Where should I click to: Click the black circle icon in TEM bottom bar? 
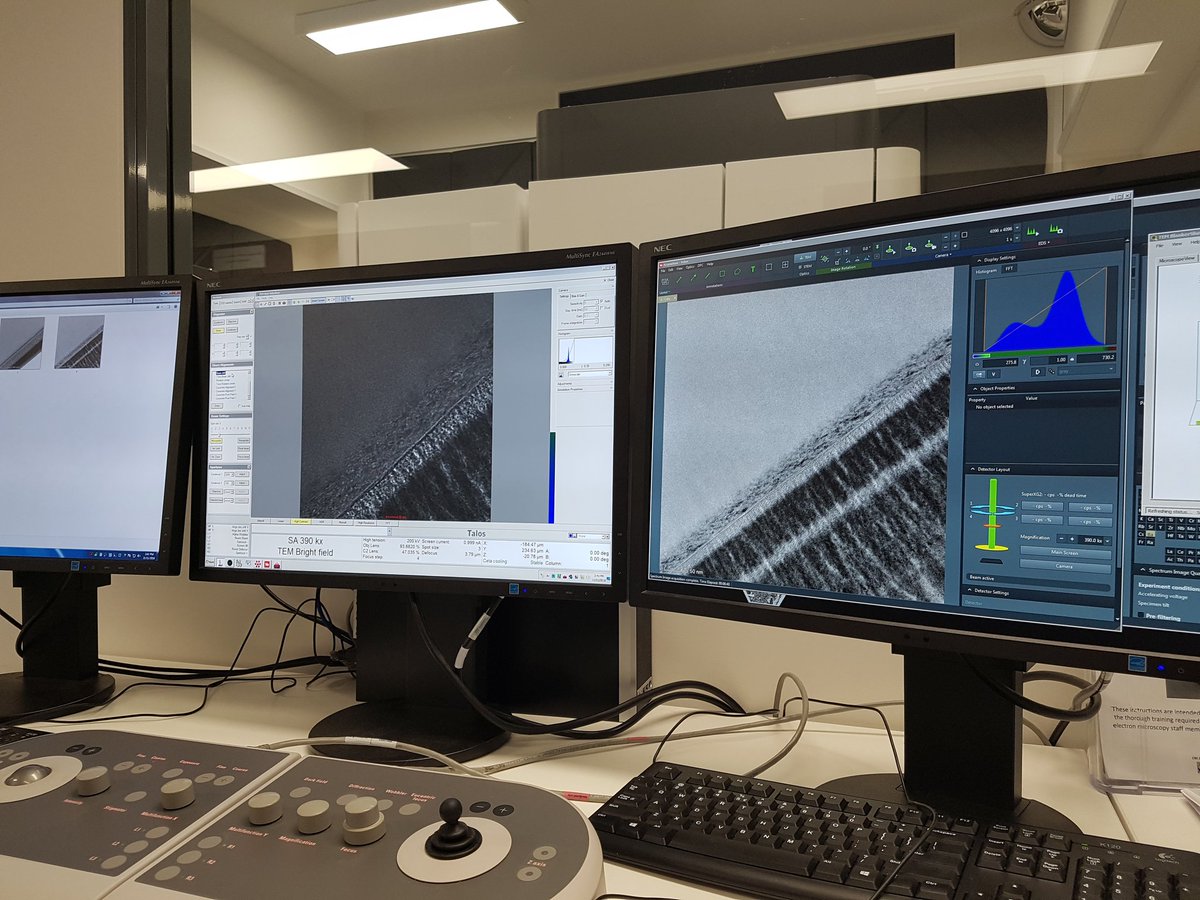pos(230,563)
